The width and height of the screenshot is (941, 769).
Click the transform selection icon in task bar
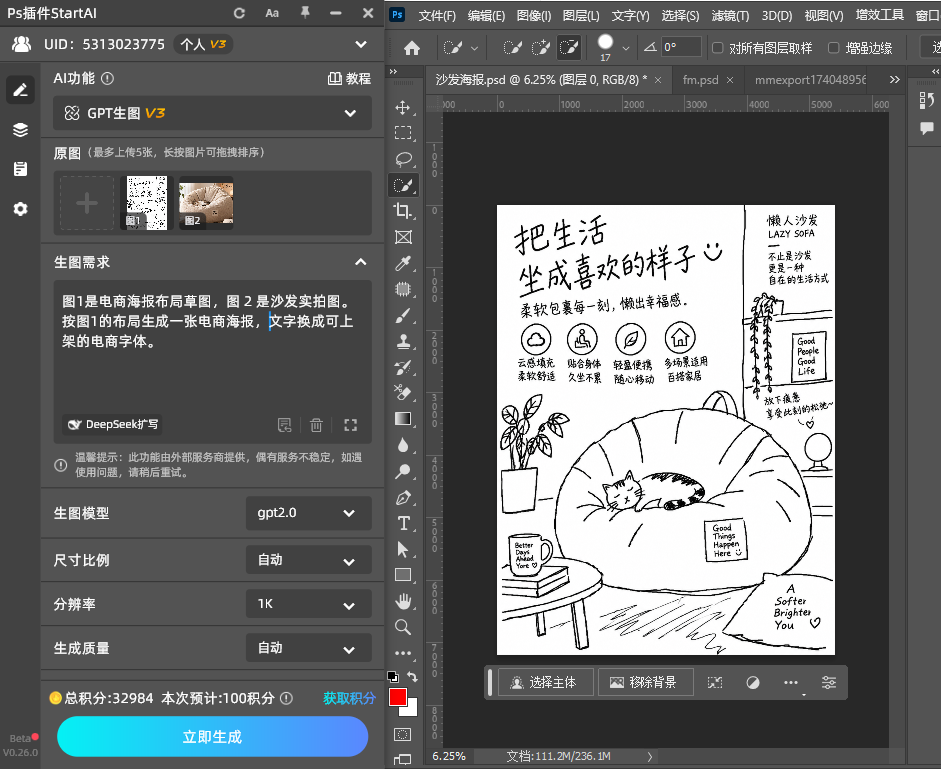coord(715,683)
